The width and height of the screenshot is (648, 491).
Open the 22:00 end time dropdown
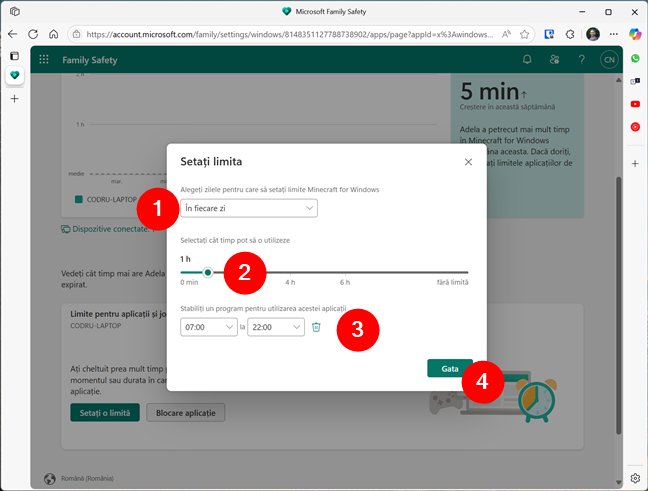[276, 327]
